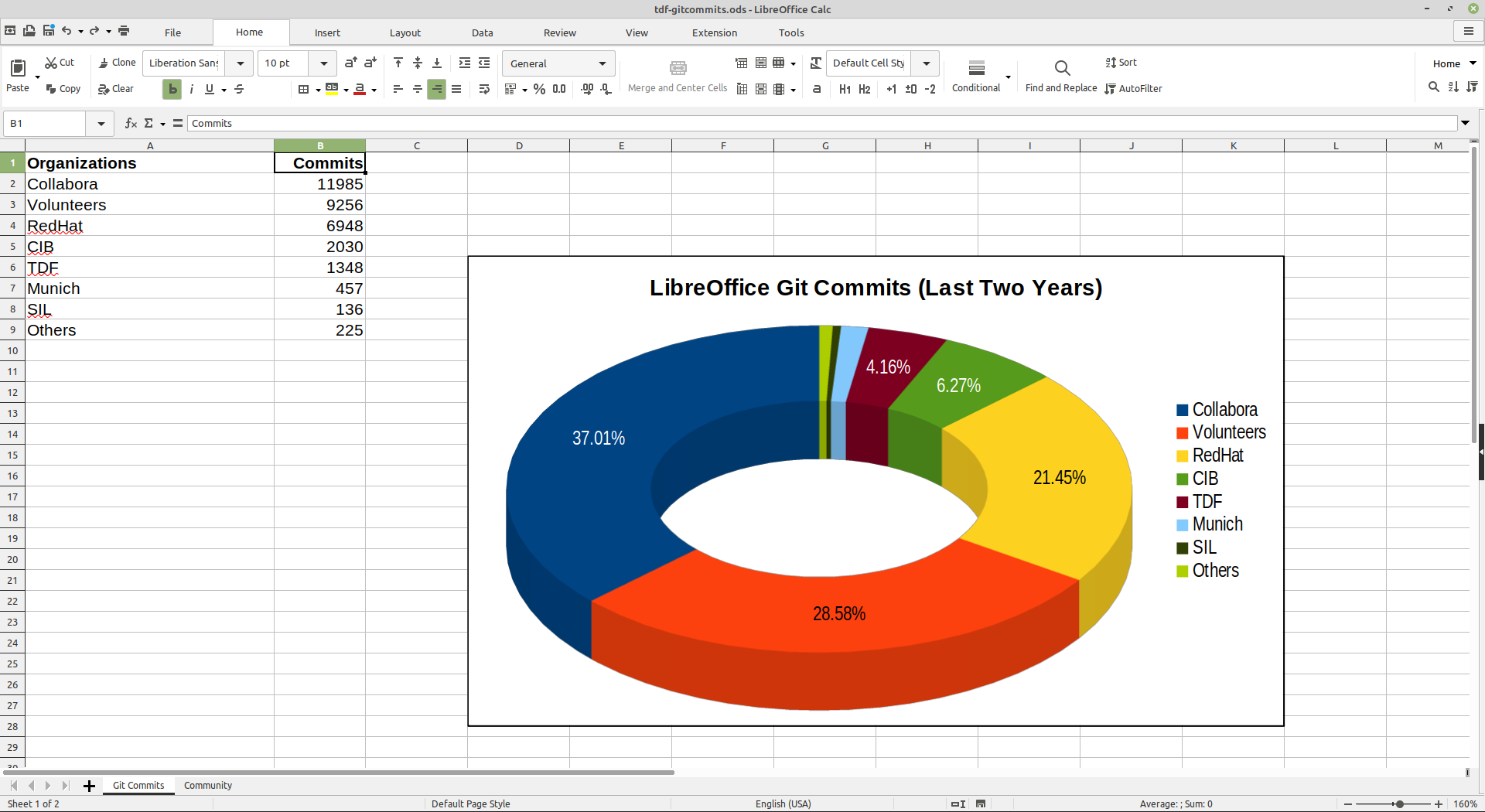1485x812 pixels.
Task: Decrease font size icon
Action: pos(370,63)
